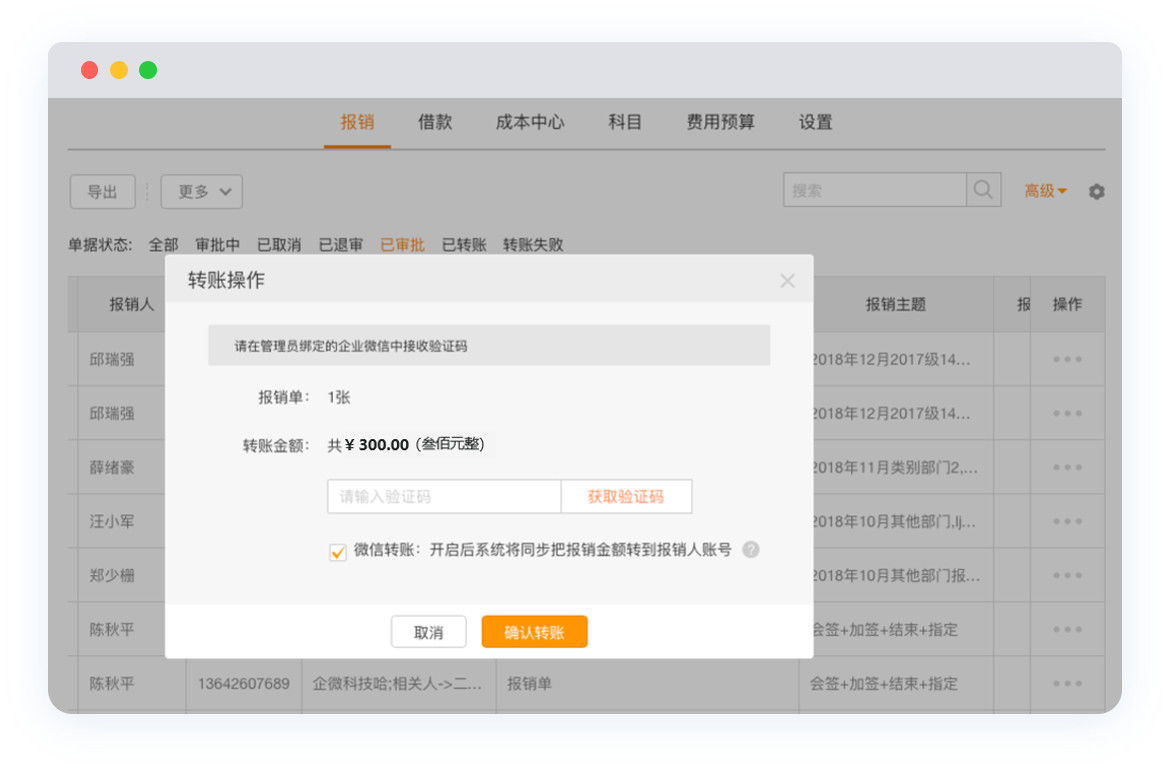The width and height of the screenshot is (1170, 769).
Task: Click the 2018年11月类别部门2 subject cell
Action: pos(895,468)
